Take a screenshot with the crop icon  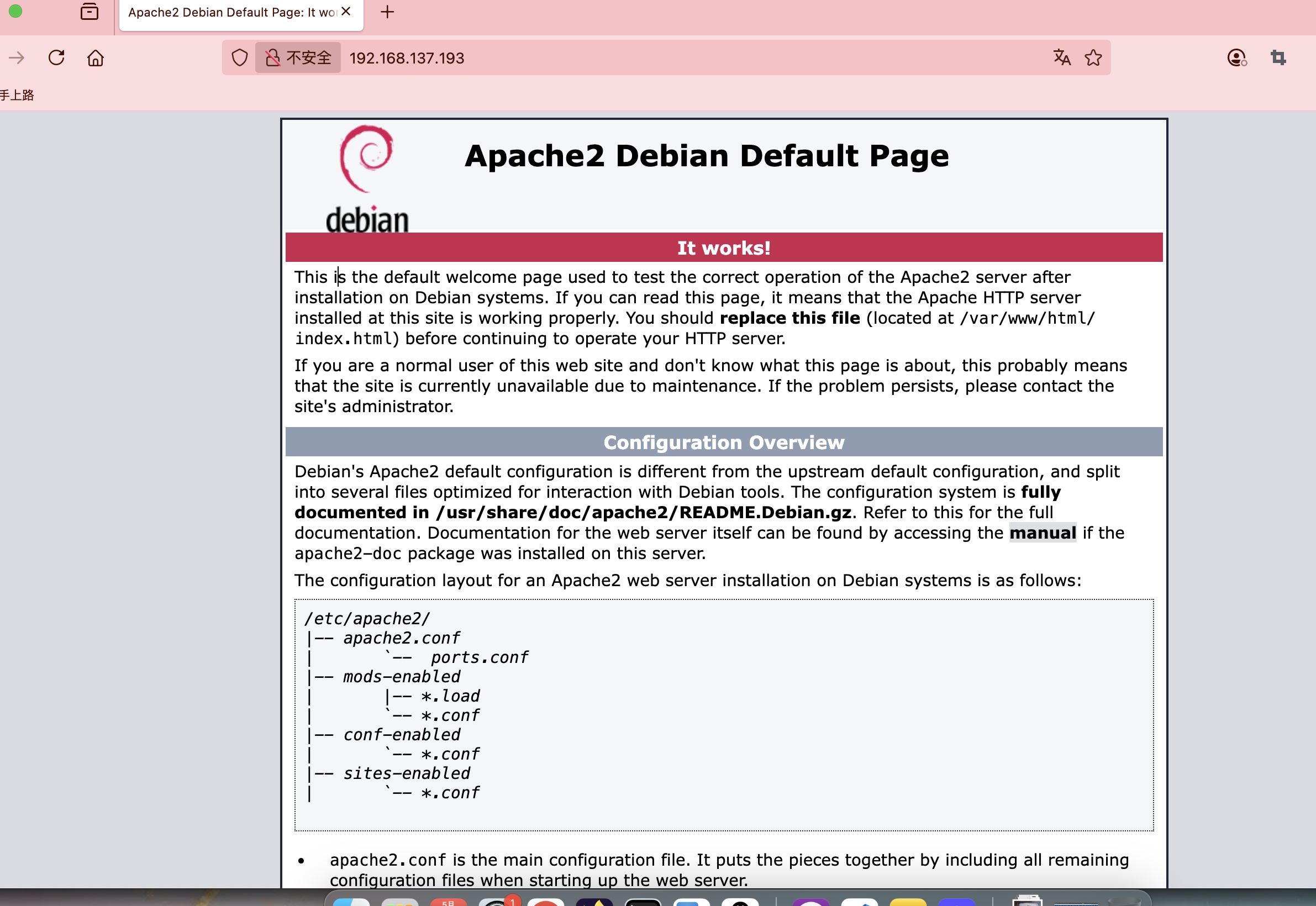pyautogui.click(x=1278, y=58)
